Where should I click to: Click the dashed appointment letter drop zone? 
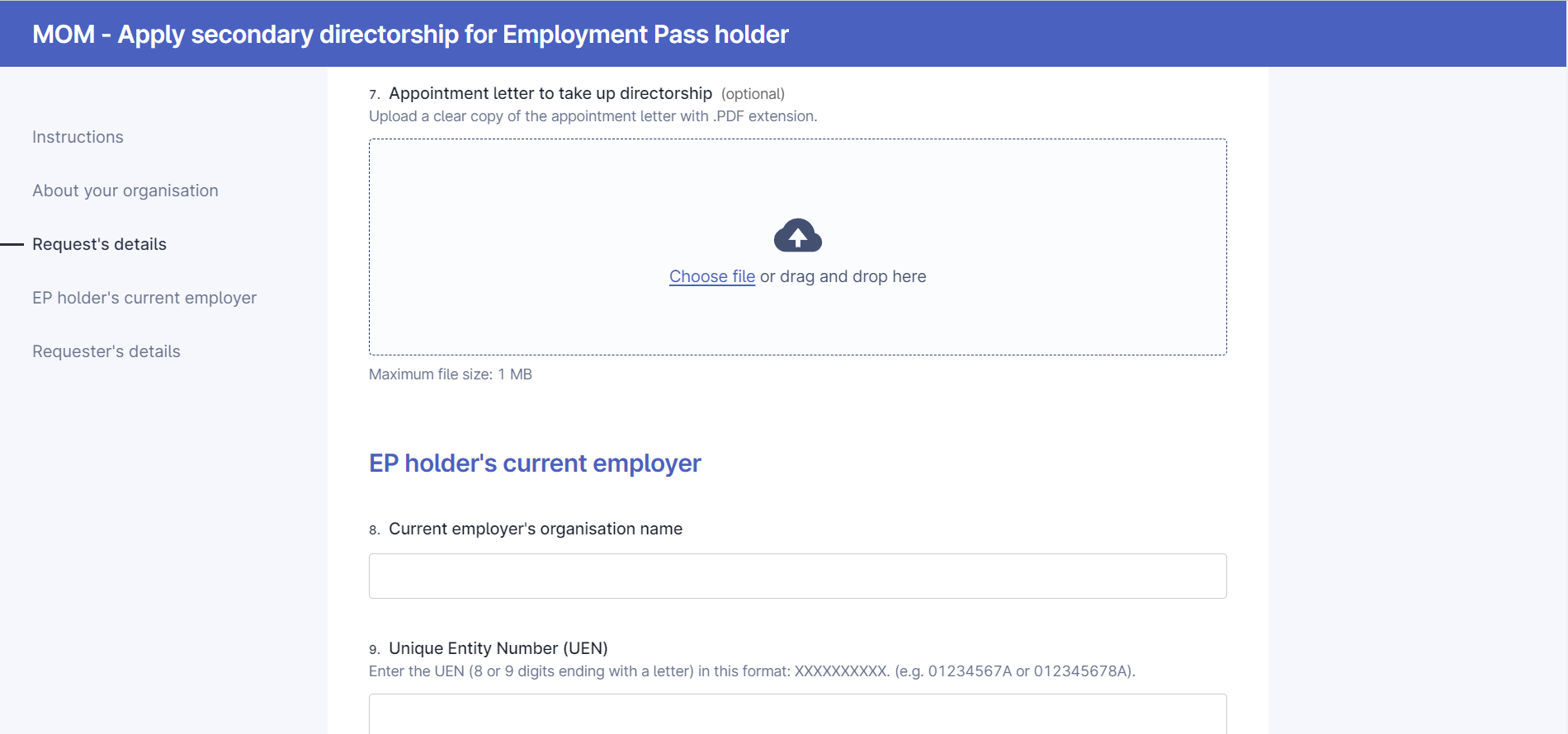click(x=797, y=247)
